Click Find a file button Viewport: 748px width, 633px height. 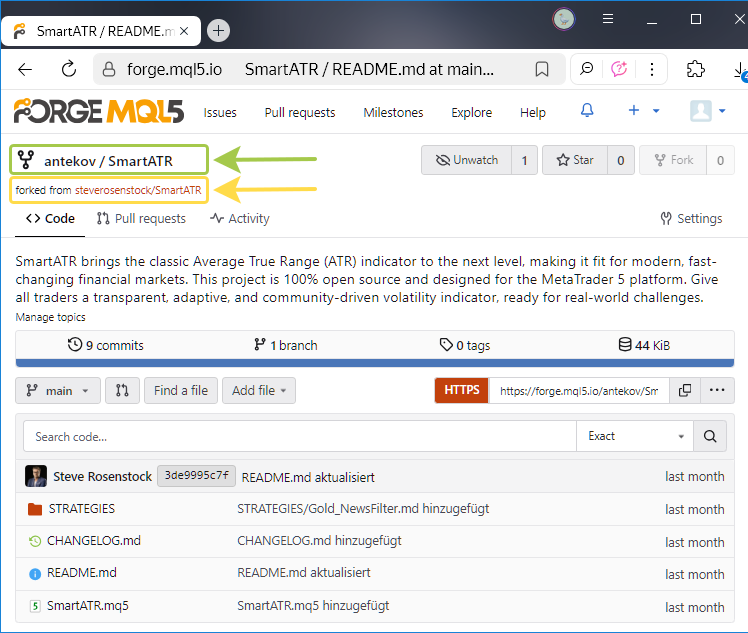(181, 391)
